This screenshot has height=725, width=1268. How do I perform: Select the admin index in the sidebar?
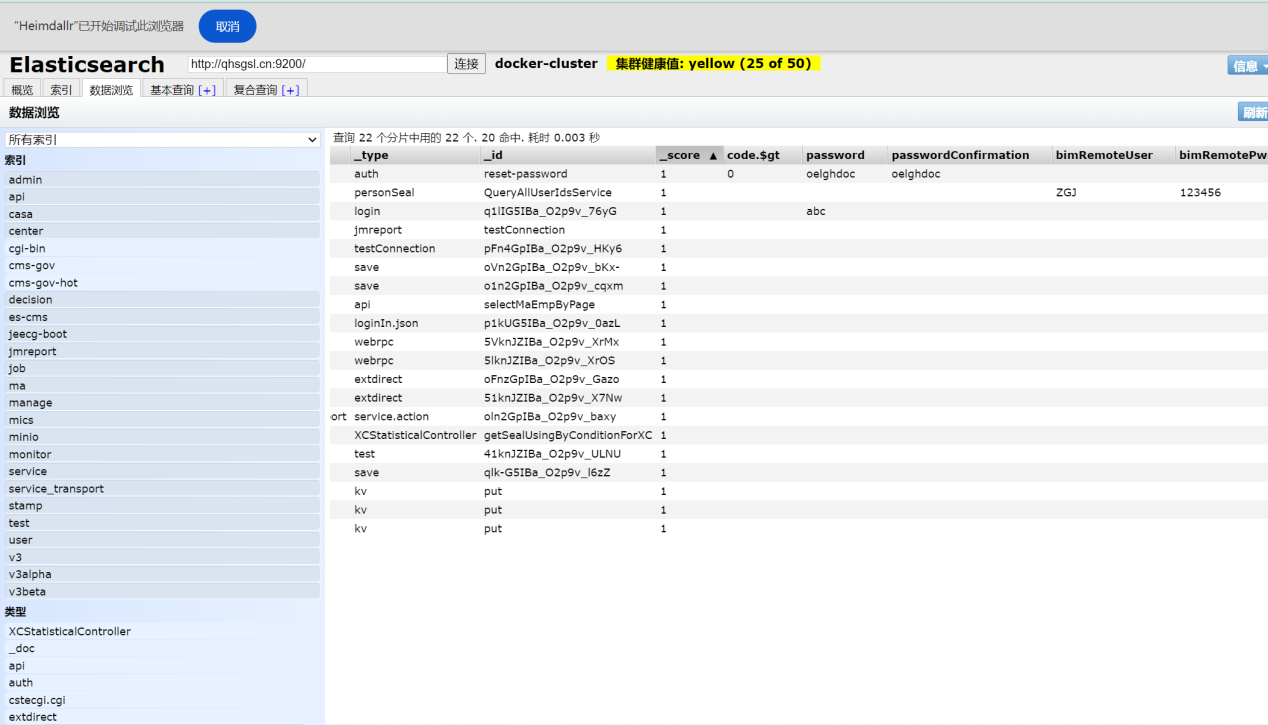pyautogui.click(x=162, y=180)
